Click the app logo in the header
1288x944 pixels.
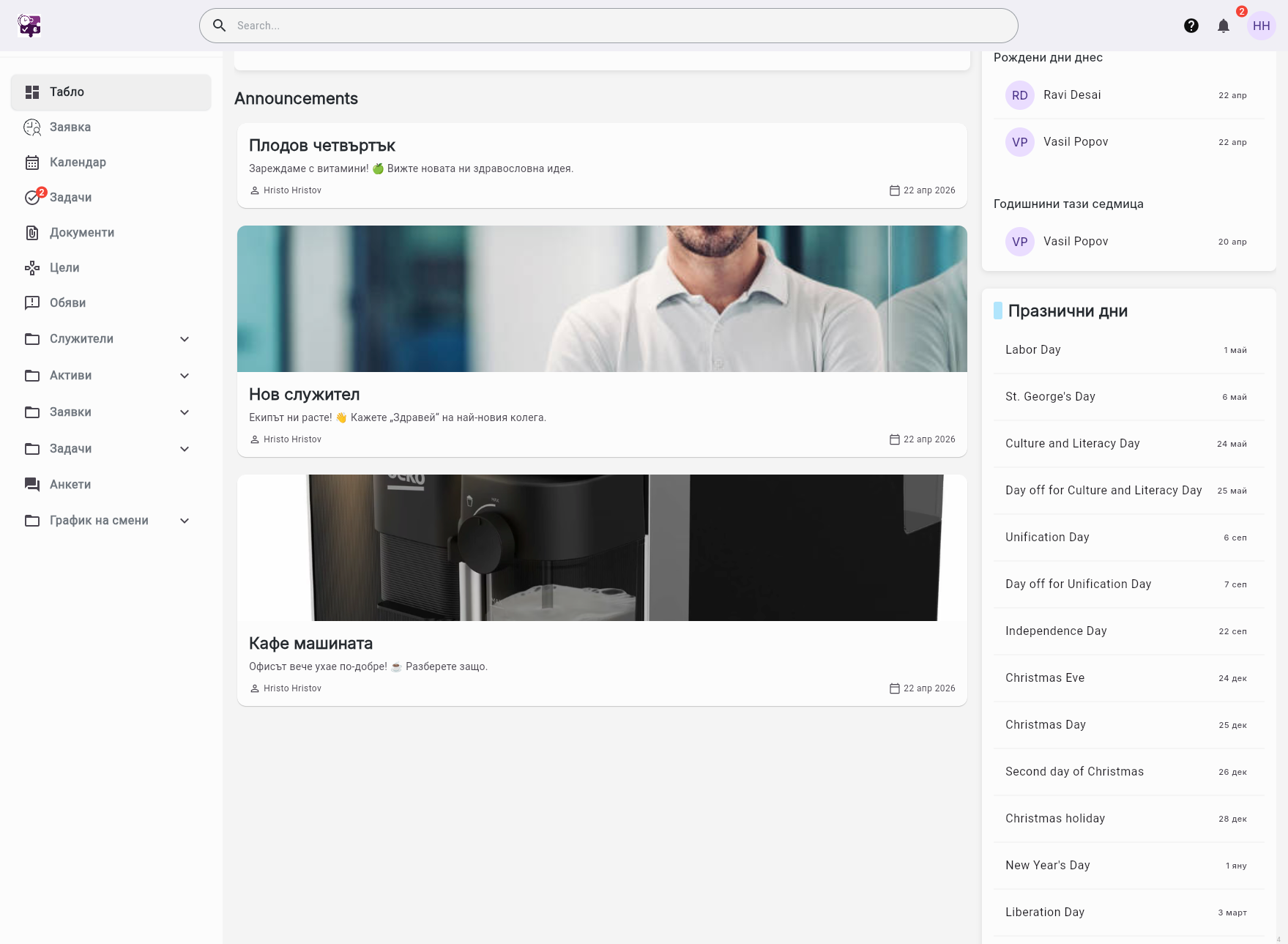(29, 26)
